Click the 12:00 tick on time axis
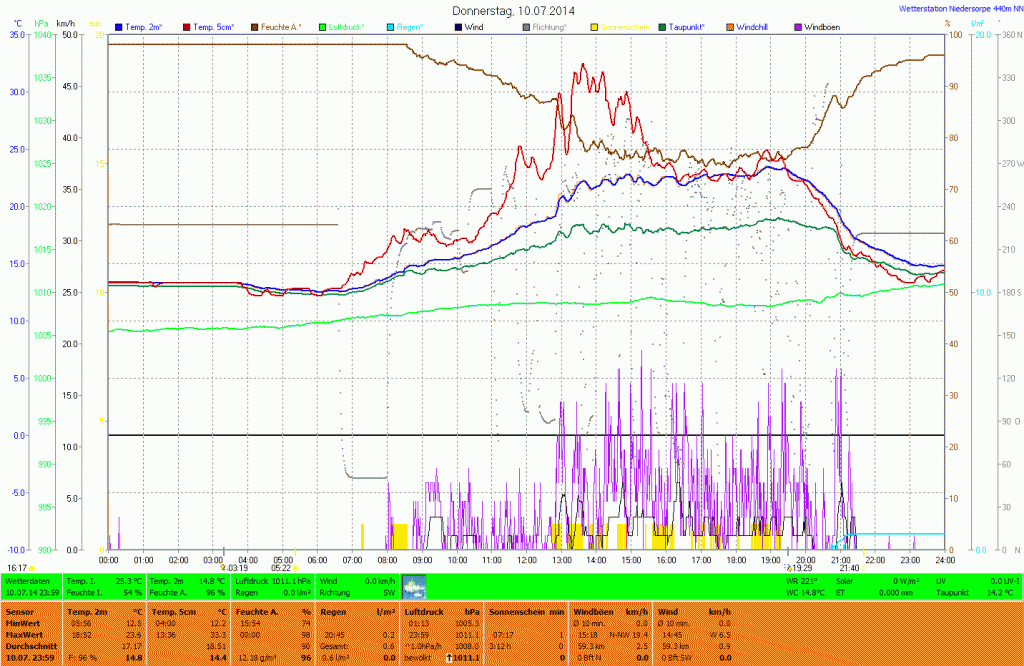1024x666 pixels. point(526,559)
